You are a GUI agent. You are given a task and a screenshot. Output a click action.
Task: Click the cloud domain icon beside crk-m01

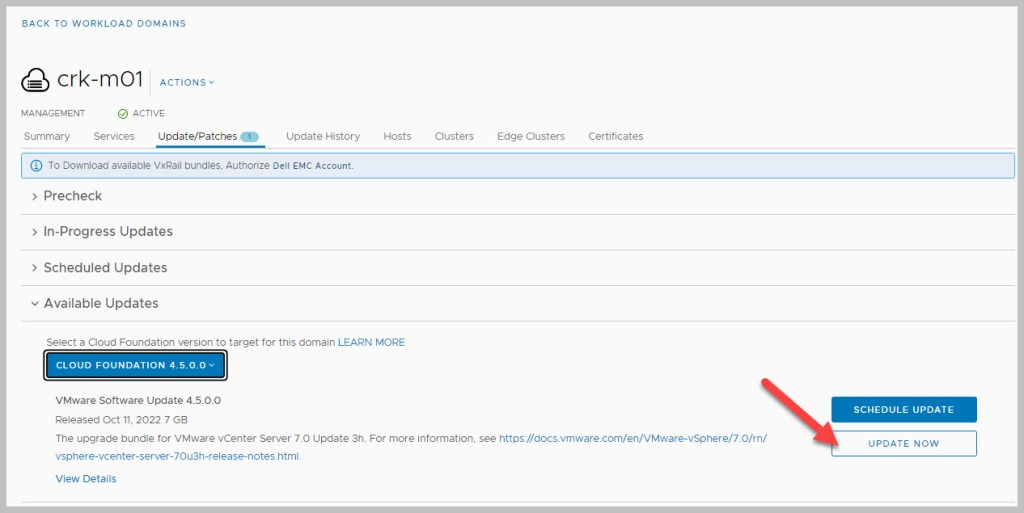[35, 81]
